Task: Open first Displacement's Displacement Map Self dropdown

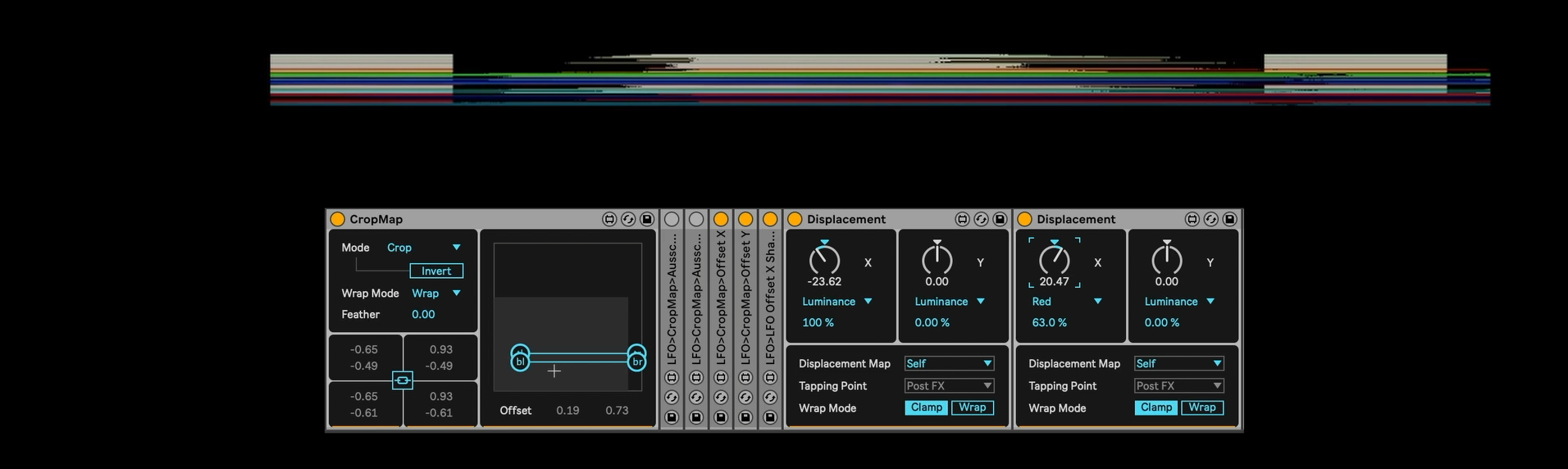Action: coord(948,363)
